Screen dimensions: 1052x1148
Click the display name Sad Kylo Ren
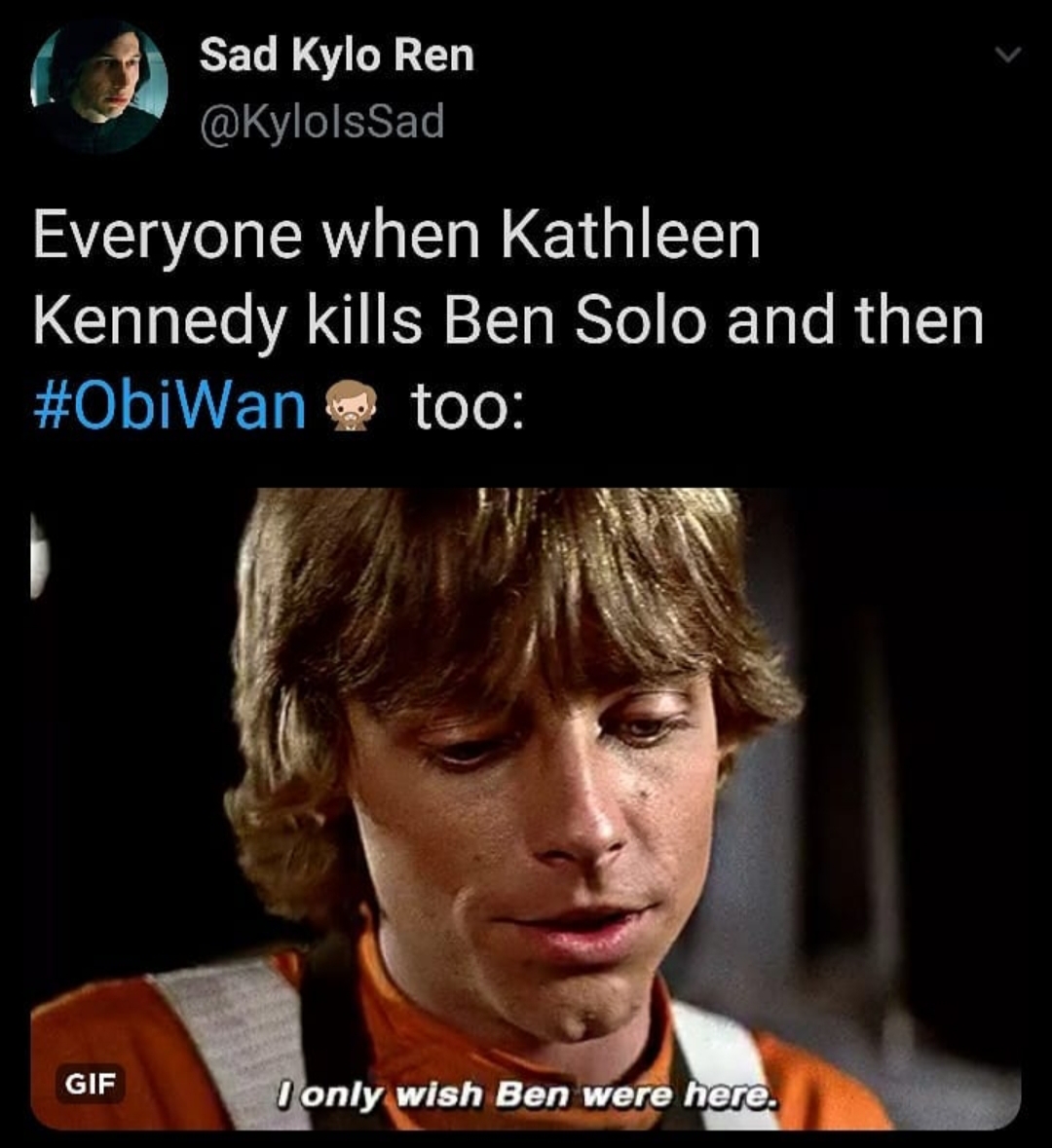point(337,56)
